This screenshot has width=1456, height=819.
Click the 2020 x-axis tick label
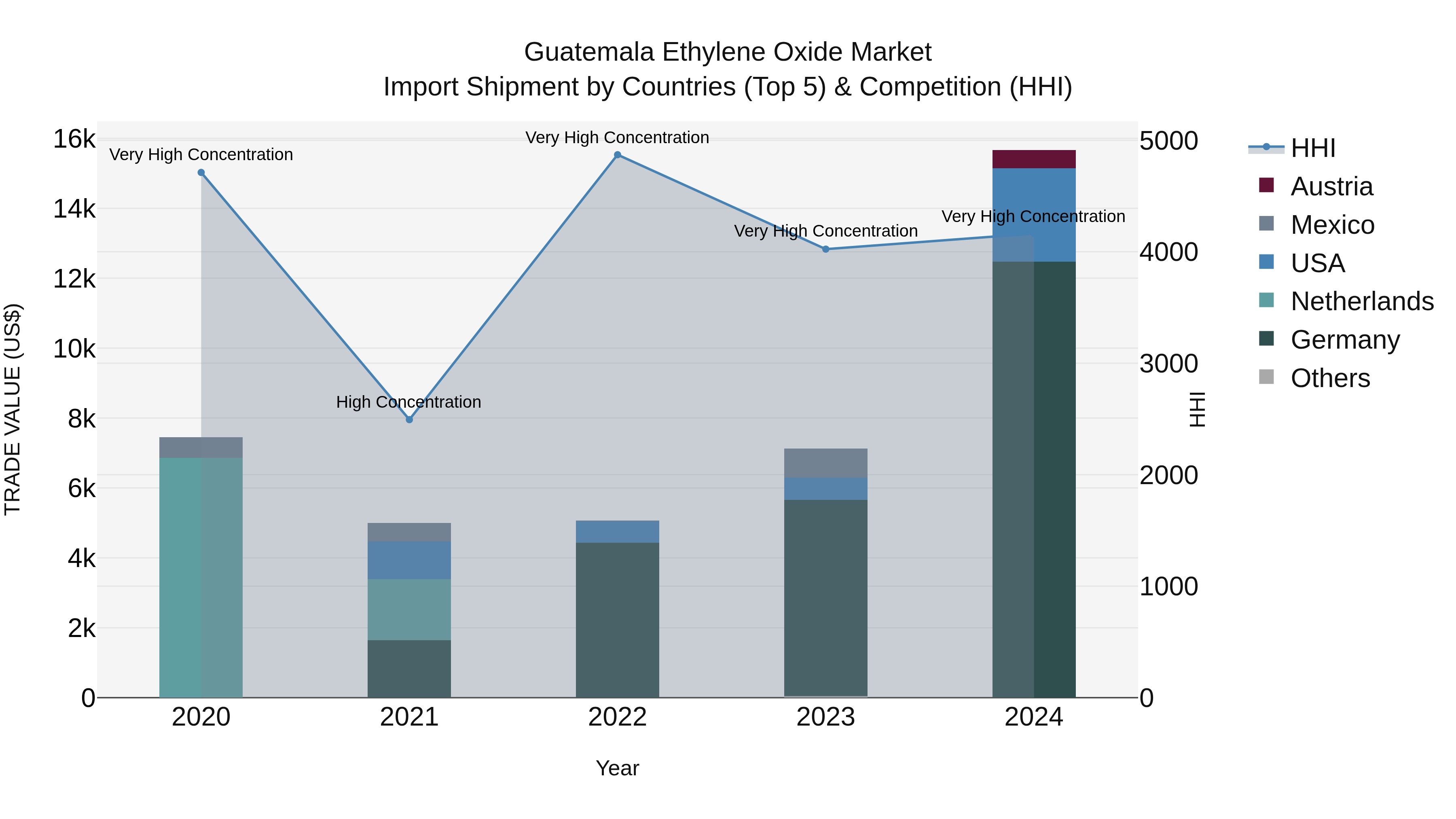tap(201, 717)
